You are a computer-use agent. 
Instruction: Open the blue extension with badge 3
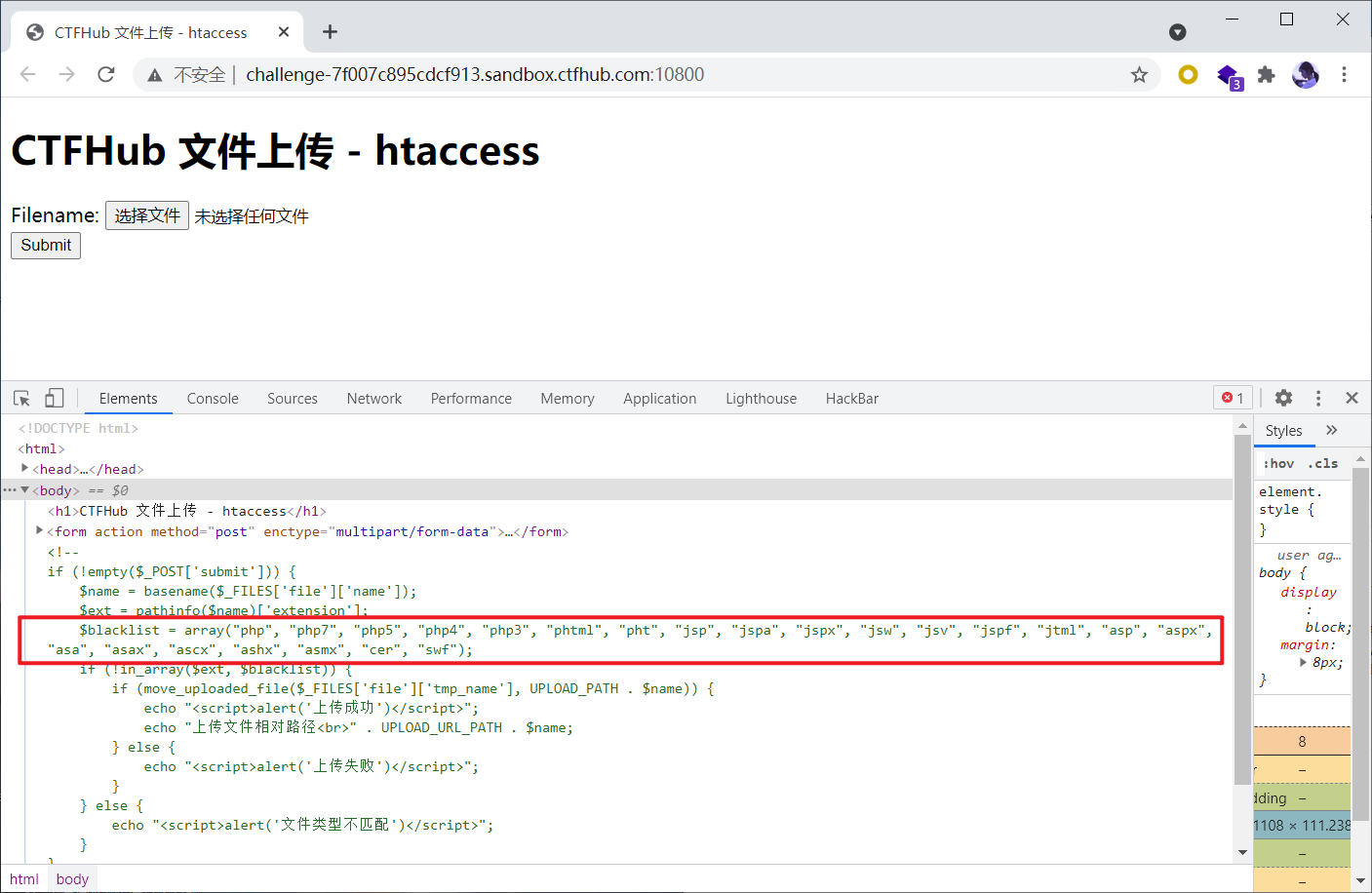pos(1229,76)
